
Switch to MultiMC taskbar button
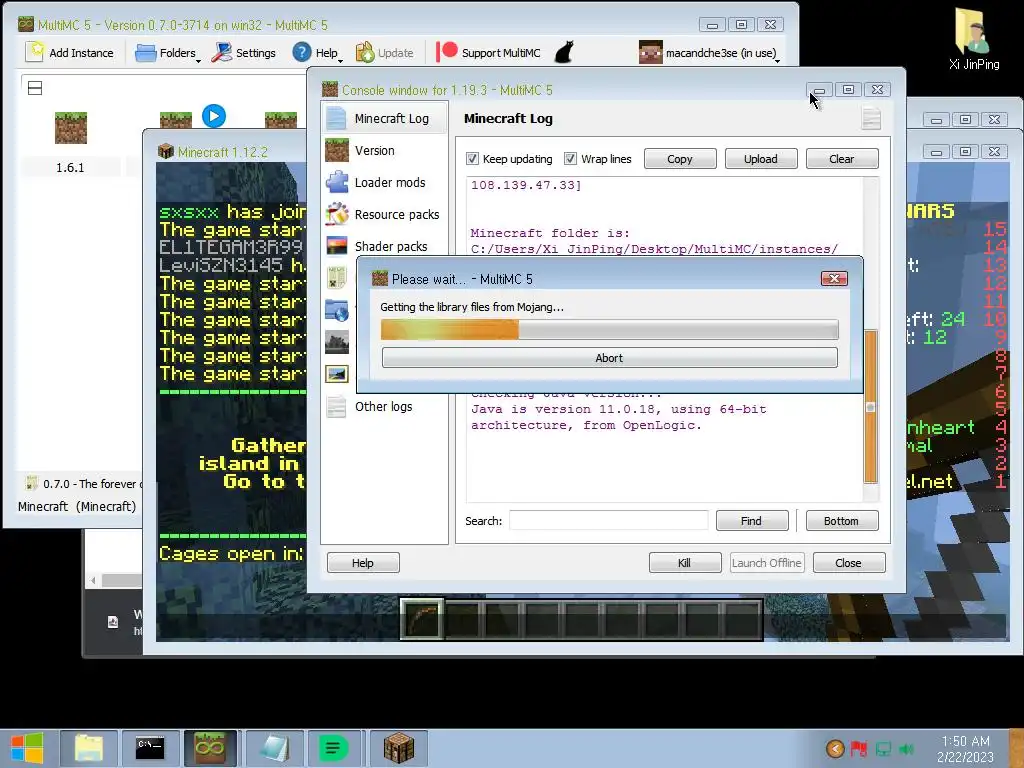click(210, 748)
